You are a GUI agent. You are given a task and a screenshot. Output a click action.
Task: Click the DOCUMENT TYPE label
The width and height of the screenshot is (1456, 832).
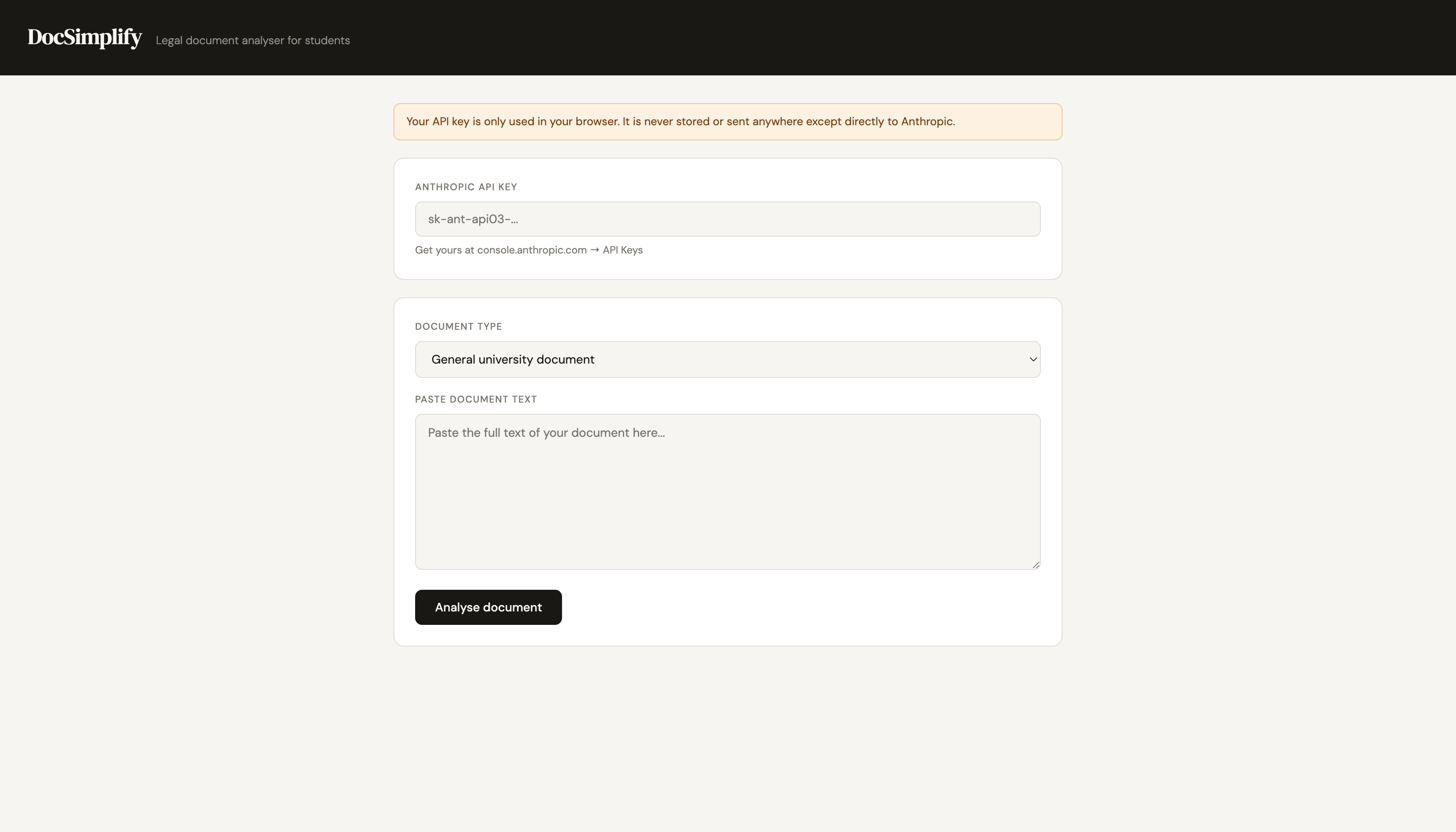click(x=458, y=326)
